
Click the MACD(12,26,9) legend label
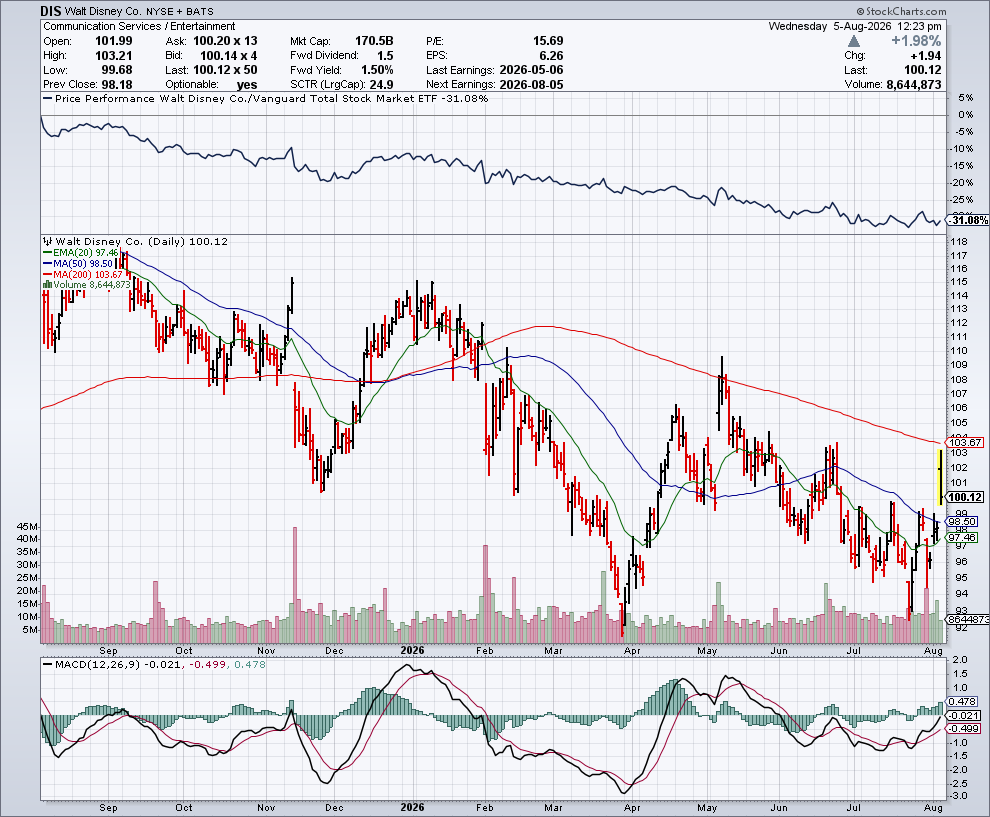98,665
